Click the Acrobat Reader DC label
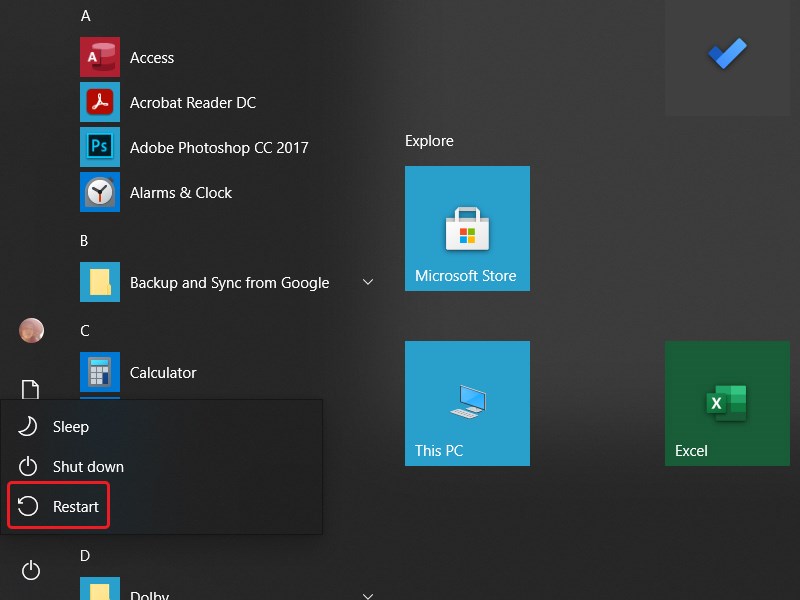This screenshot has height=600, width=800. pos(193,103)
